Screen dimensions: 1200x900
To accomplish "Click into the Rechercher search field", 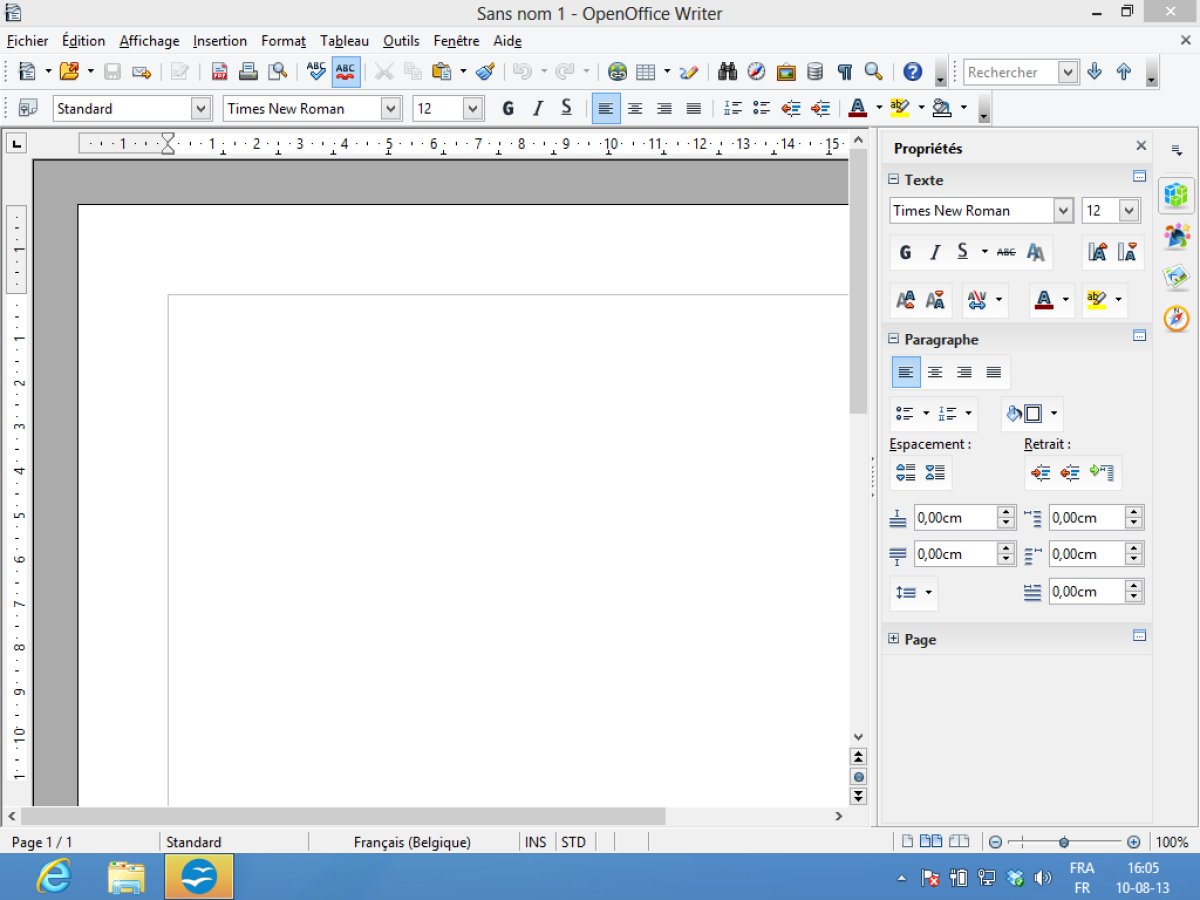I will (x=1008, y=72).
